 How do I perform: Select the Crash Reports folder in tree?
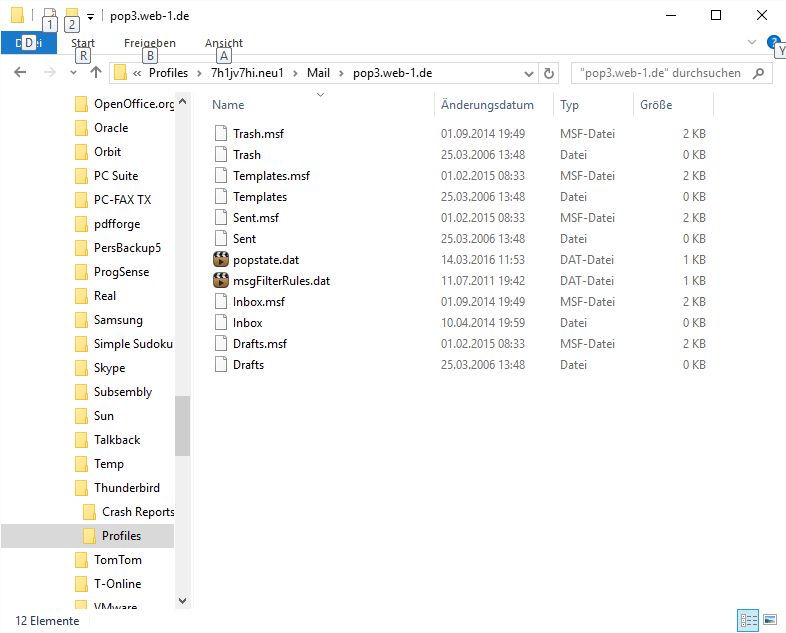[138, 512]
